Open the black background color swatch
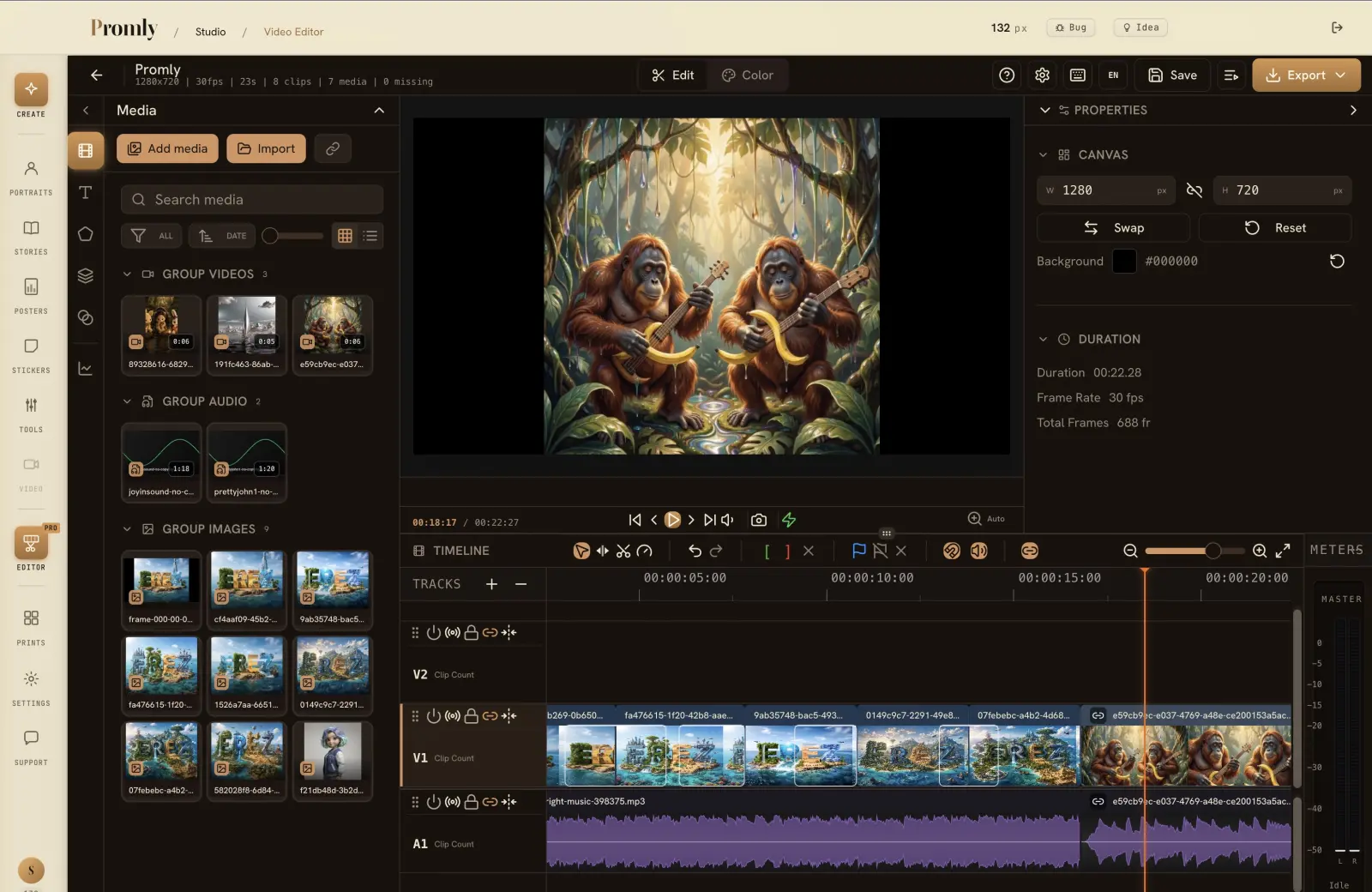 point(1124,262)
